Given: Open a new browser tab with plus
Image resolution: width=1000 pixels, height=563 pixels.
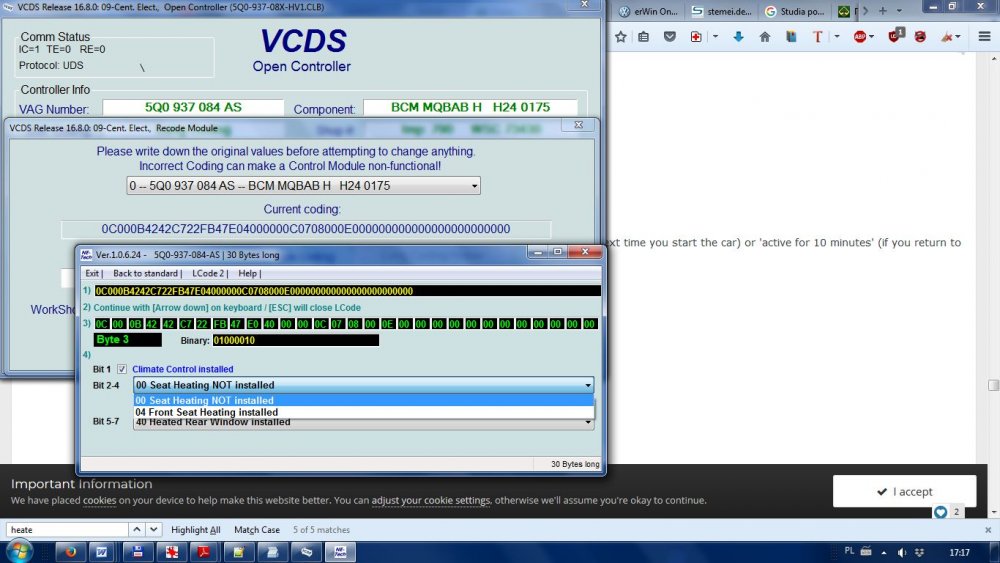Looking at the screenshot, I should pyautogui.click(x=883, y=11).
